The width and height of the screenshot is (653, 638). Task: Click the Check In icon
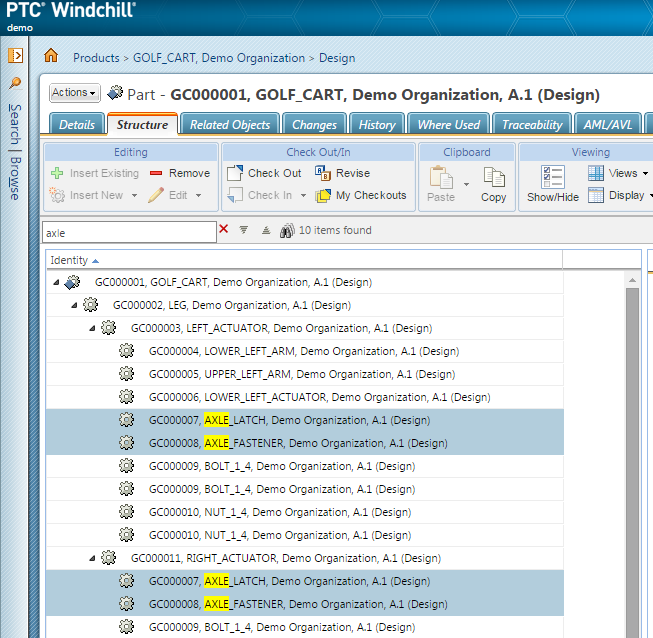click(235, 195)
